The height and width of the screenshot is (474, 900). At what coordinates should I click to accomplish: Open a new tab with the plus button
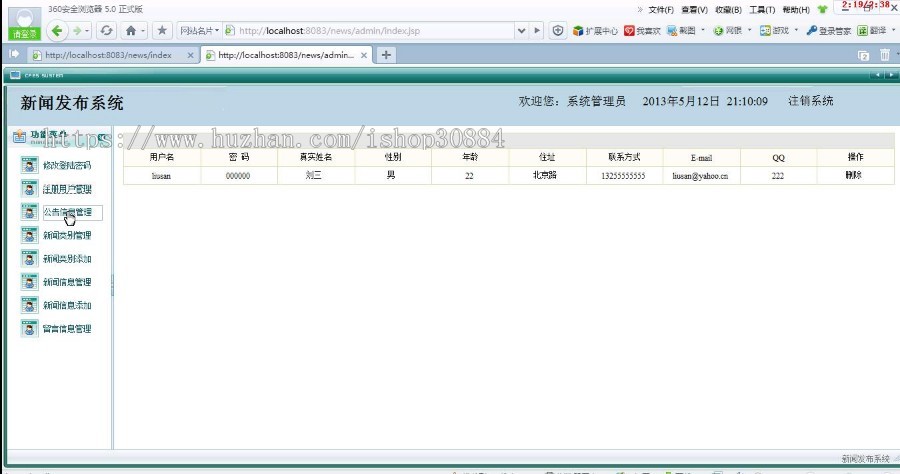(386, 55)
